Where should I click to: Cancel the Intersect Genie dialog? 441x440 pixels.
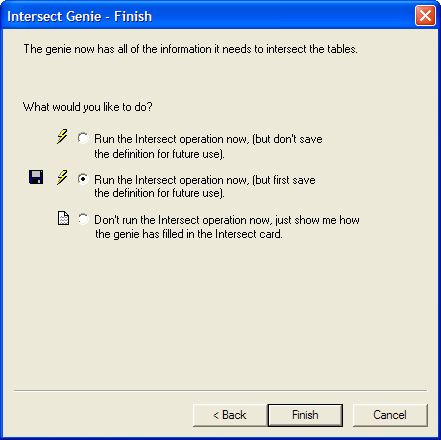[x=390, y=415]
